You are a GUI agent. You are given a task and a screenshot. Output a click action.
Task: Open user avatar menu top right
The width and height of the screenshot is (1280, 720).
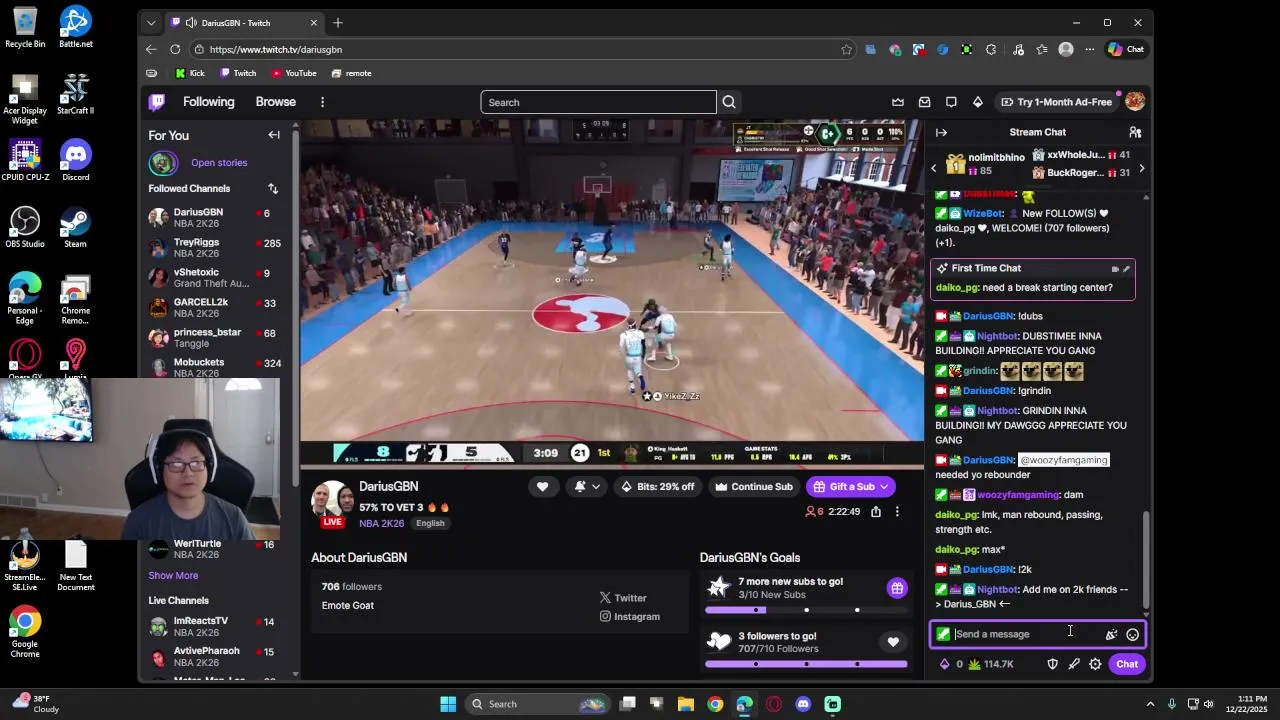pos(1135,102)
